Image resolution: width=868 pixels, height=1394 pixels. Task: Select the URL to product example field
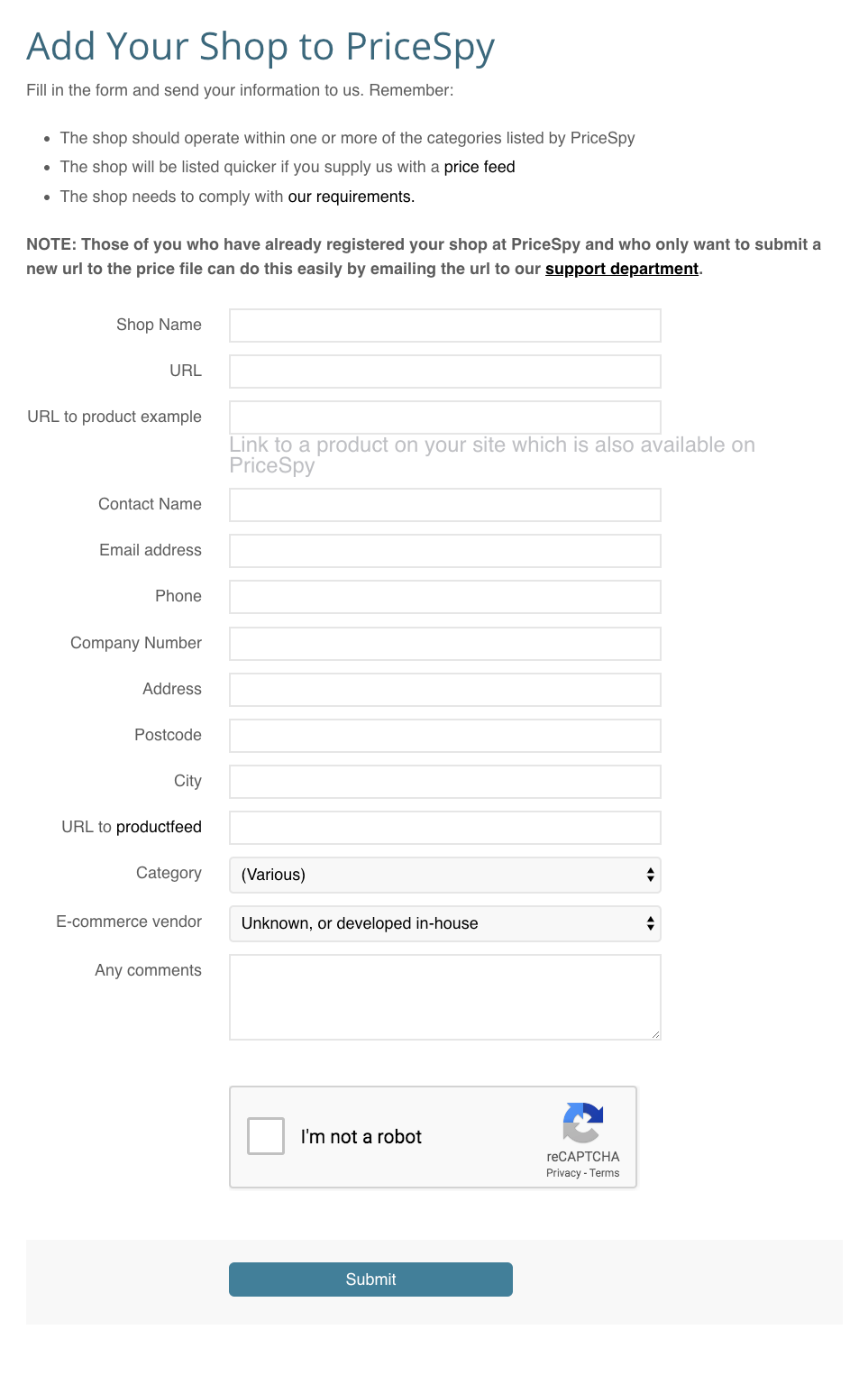pyautogui.click(x=444, y=417)
